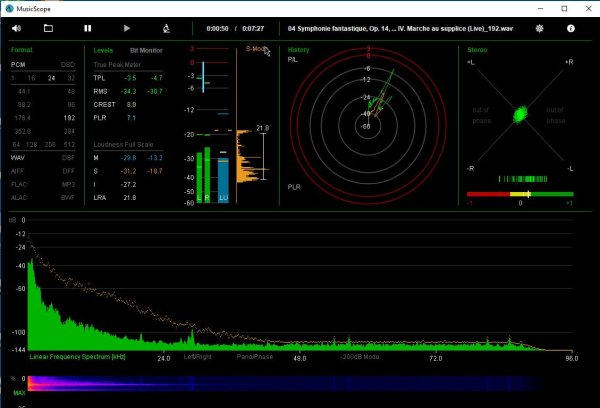This screenshot has width=600, height=408.
Task: Click the stereo correlation meter bar
Action: [x=520, y=193]
